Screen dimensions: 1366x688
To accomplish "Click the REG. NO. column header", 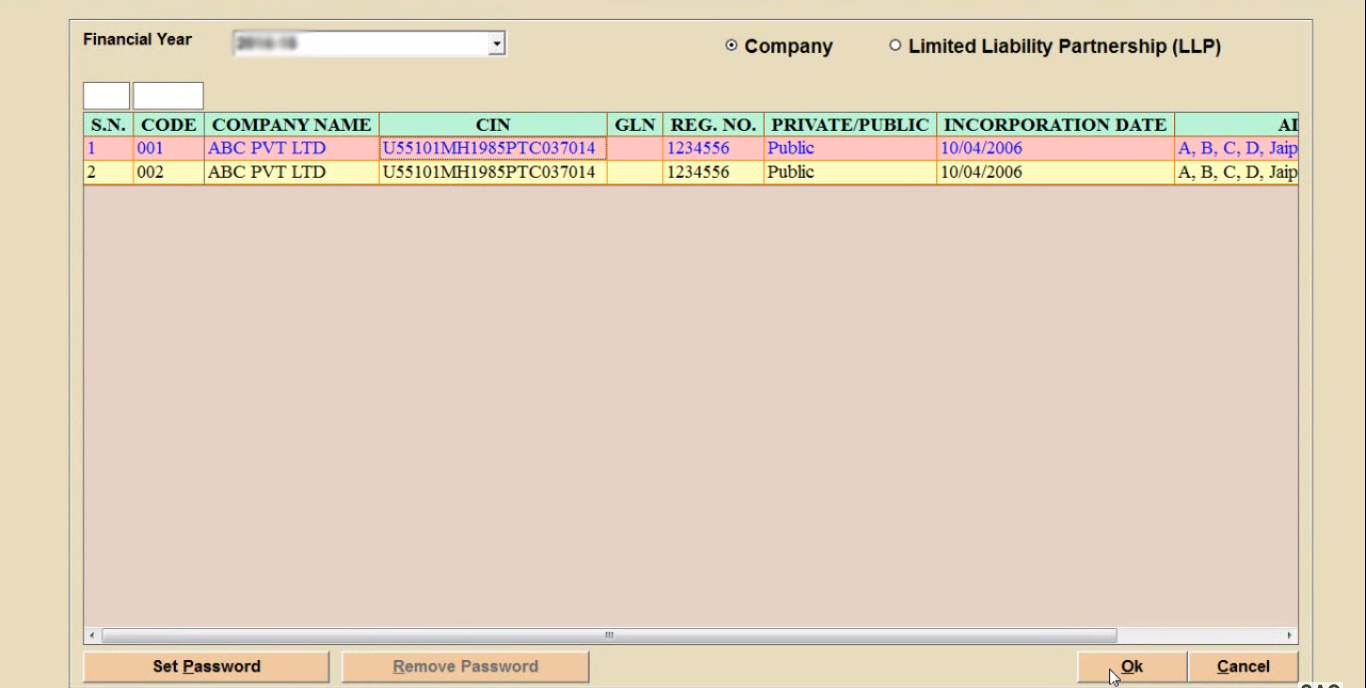I will tap(713, 125).
